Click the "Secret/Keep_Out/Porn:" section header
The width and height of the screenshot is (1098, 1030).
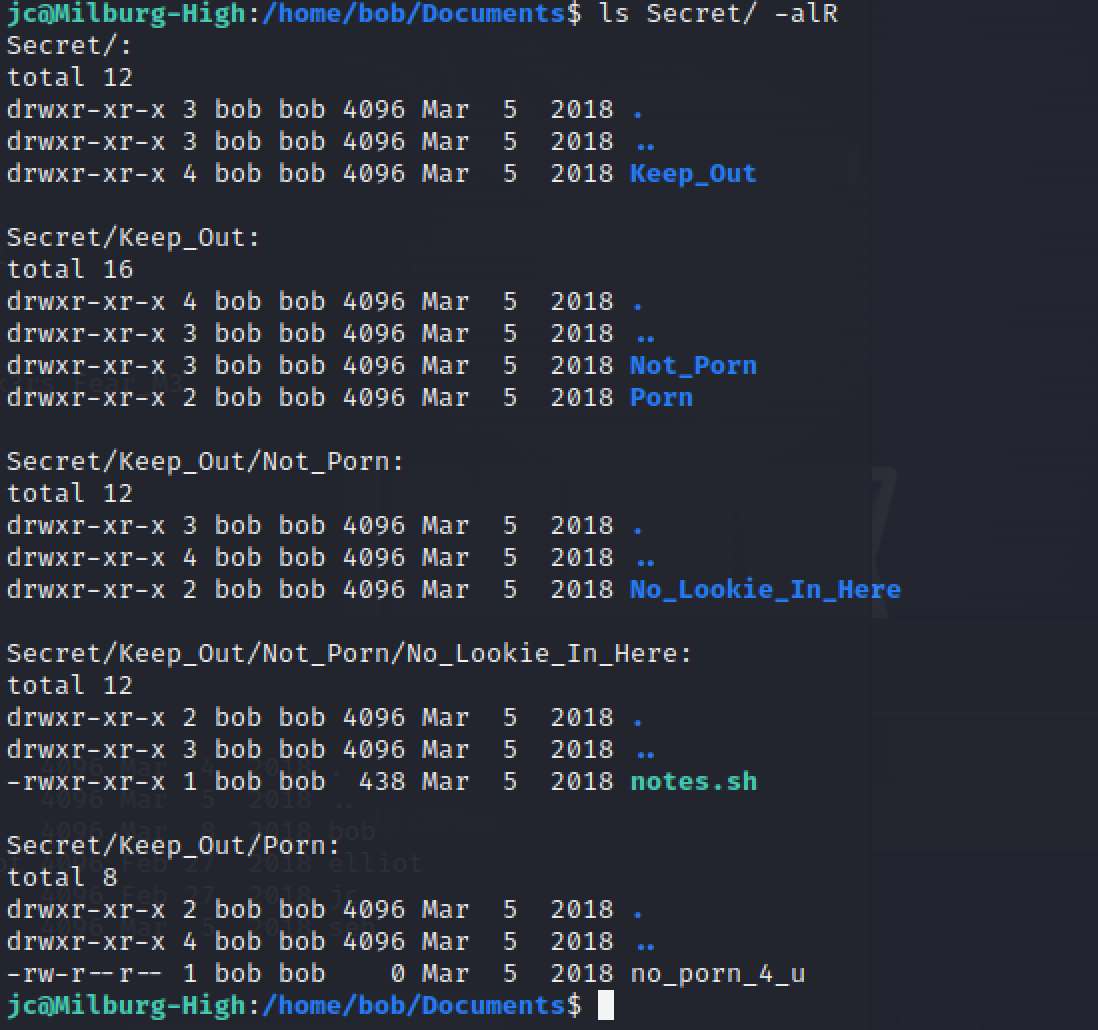[x=173, y=845]
